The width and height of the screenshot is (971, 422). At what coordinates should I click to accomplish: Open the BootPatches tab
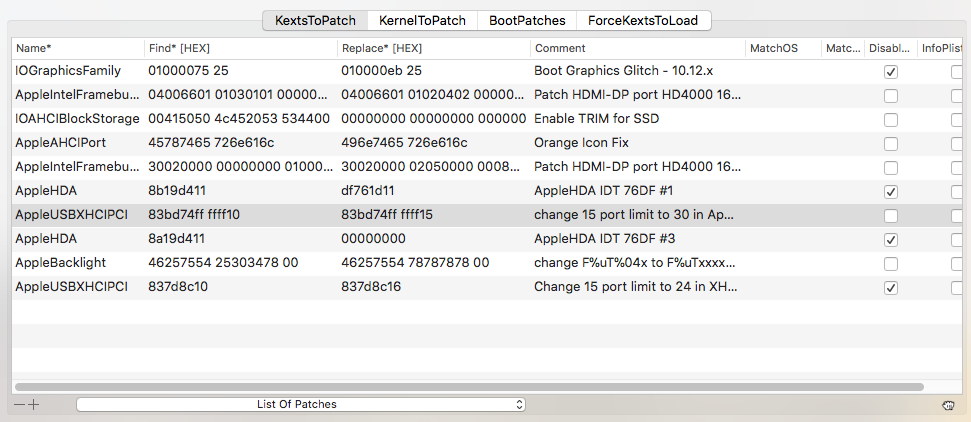(x=526, y=20)
